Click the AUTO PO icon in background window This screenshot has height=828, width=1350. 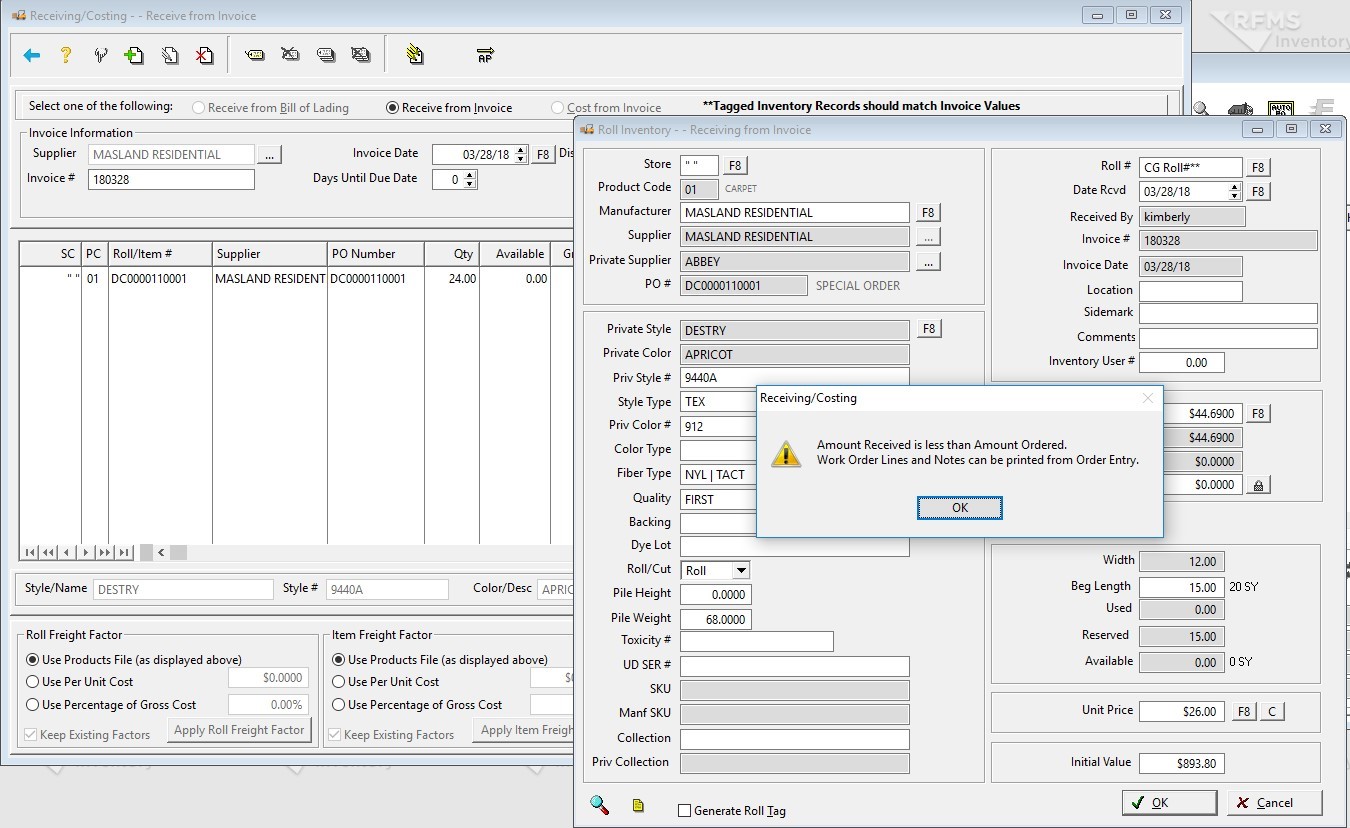click(x=1280, y=109)
